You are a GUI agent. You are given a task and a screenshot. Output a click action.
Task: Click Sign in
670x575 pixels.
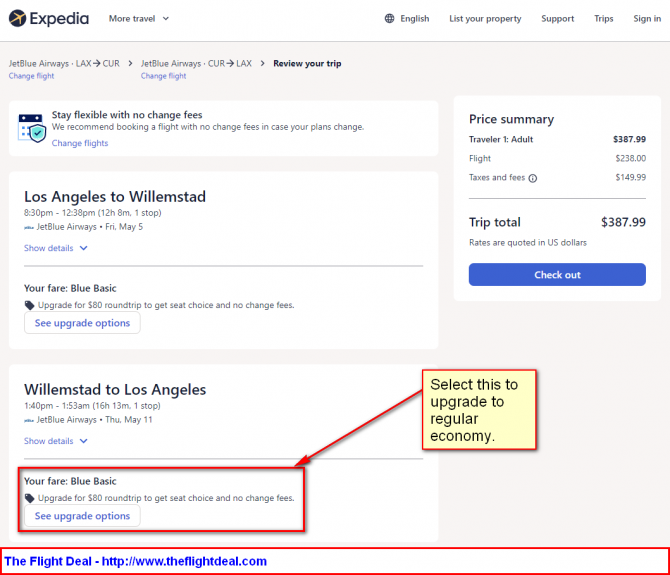647,18
